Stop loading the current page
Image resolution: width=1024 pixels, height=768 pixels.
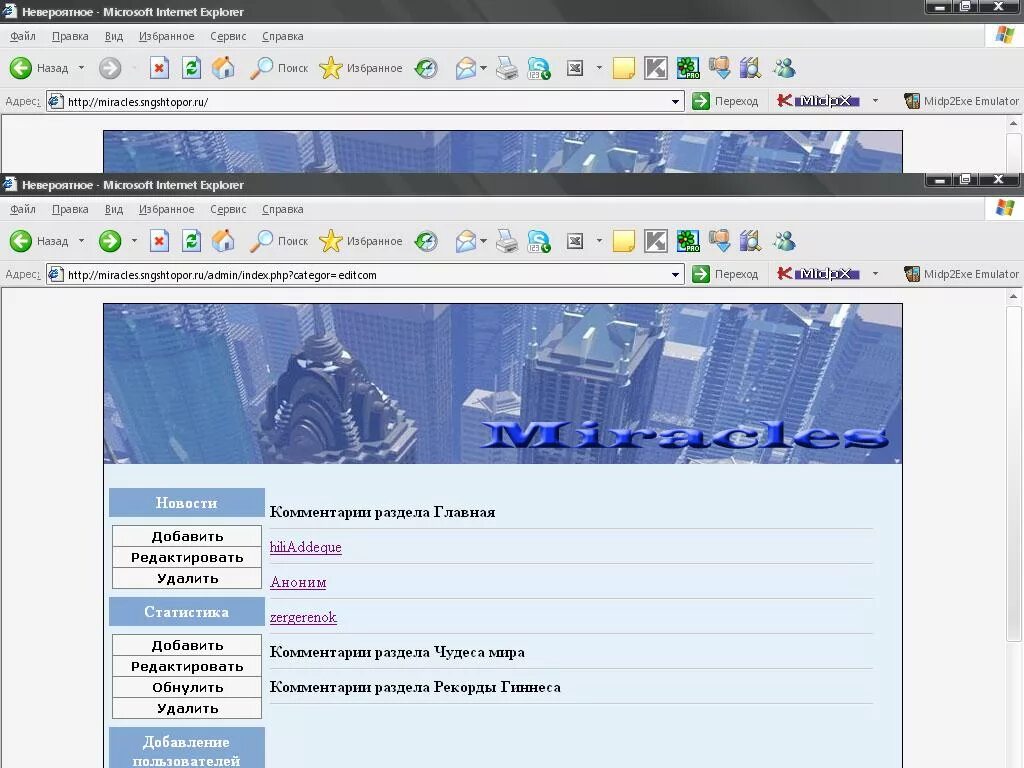(x=159, y=241)
